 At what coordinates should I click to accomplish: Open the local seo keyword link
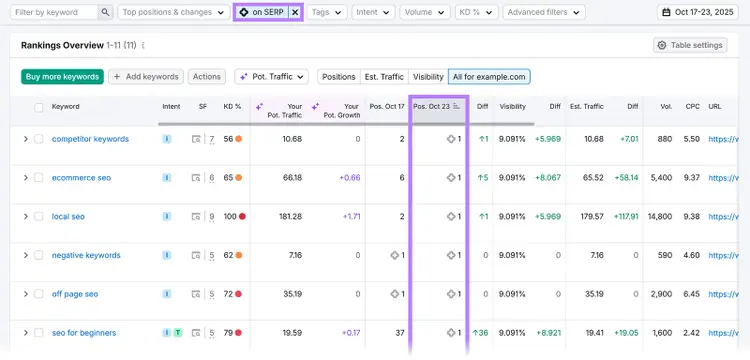click(68, 217)
